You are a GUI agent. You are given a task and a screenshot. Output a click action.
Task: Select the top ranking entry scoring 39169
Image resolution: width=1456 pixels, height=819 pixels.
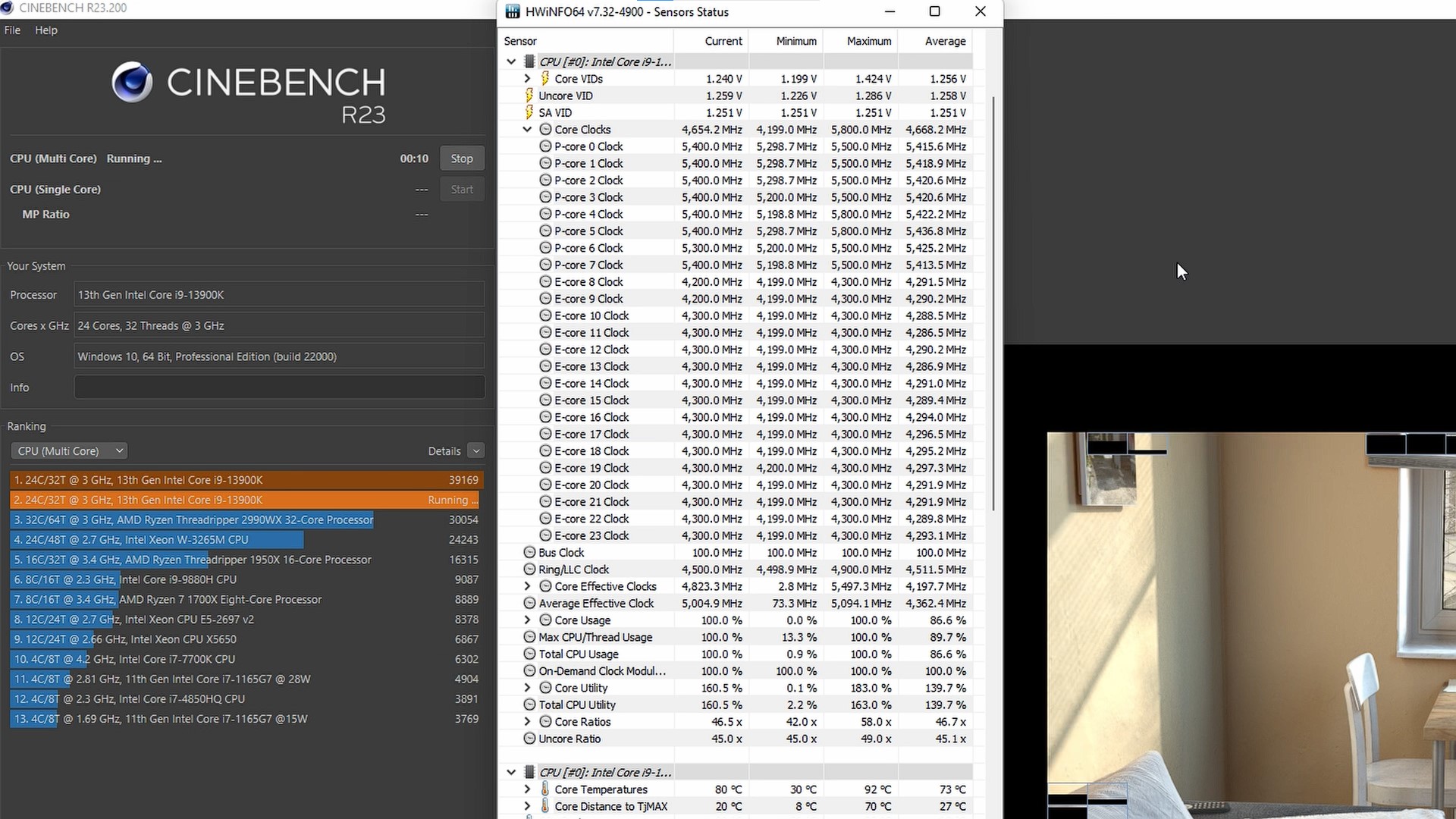[246, 480]
